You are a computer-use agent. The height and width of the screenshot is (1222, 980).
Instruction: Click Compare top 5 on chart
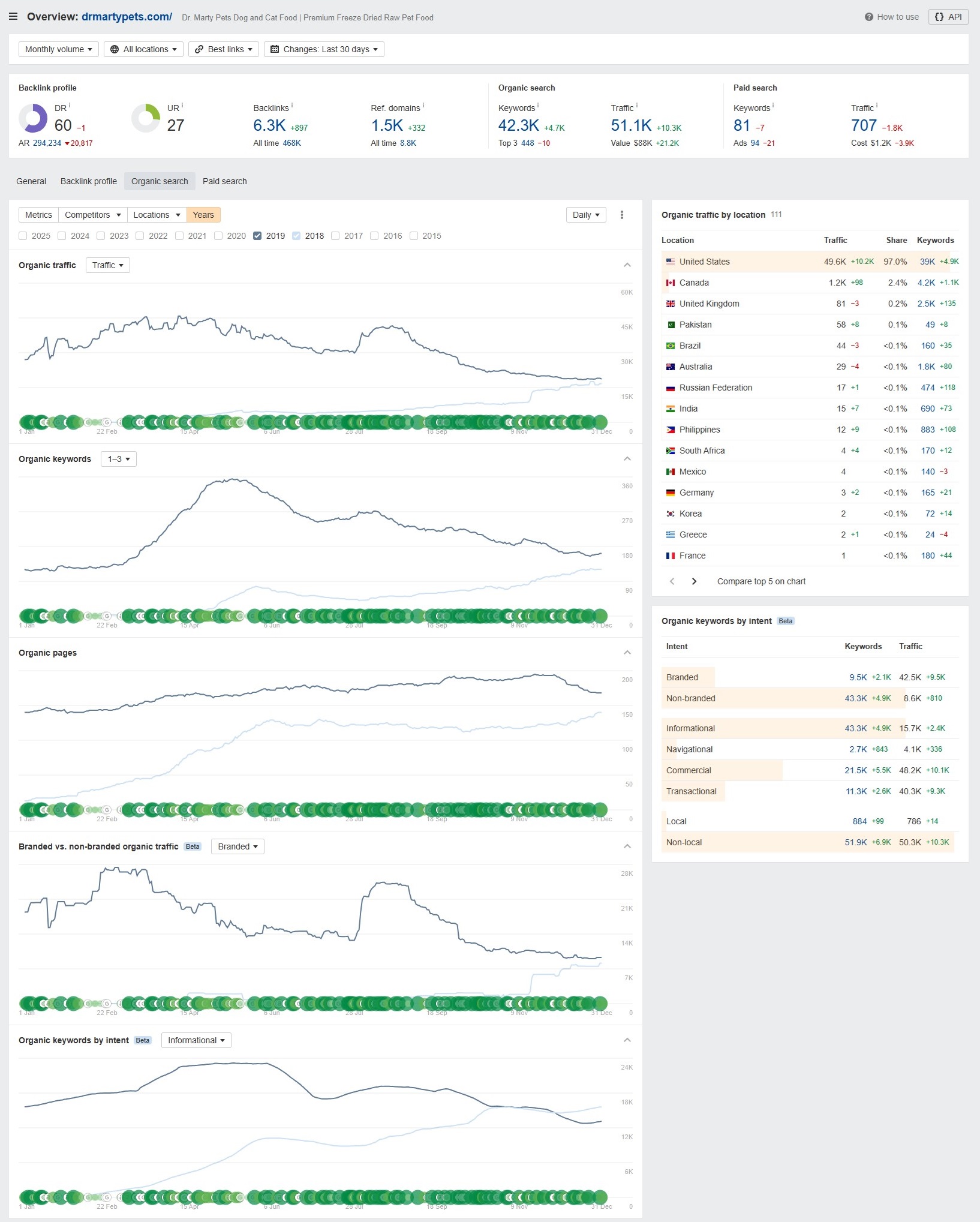(x=760, y=581)
